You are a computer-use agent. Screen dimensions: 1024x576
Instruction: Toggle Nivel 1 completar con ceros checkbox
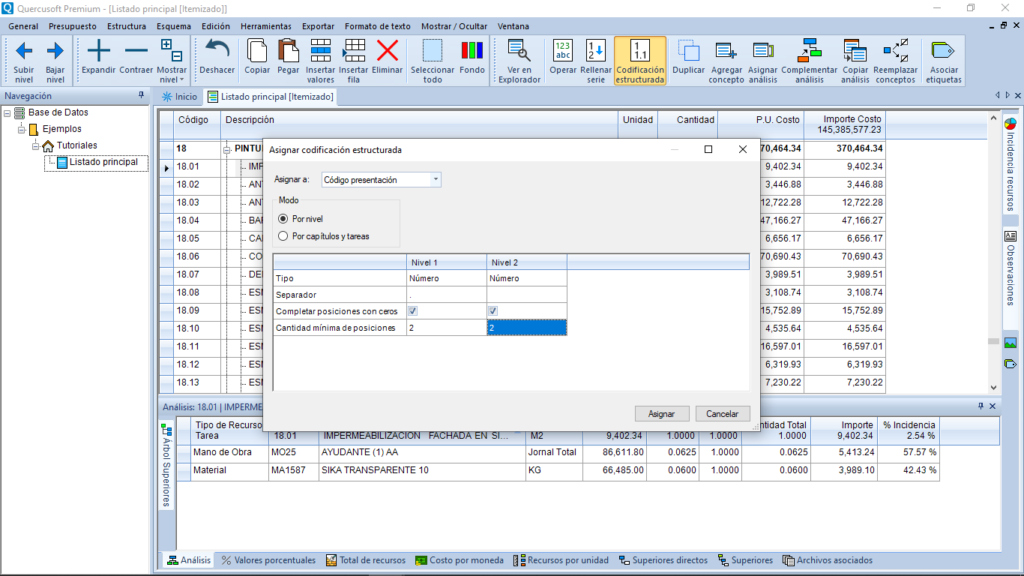tap(413, 311)
